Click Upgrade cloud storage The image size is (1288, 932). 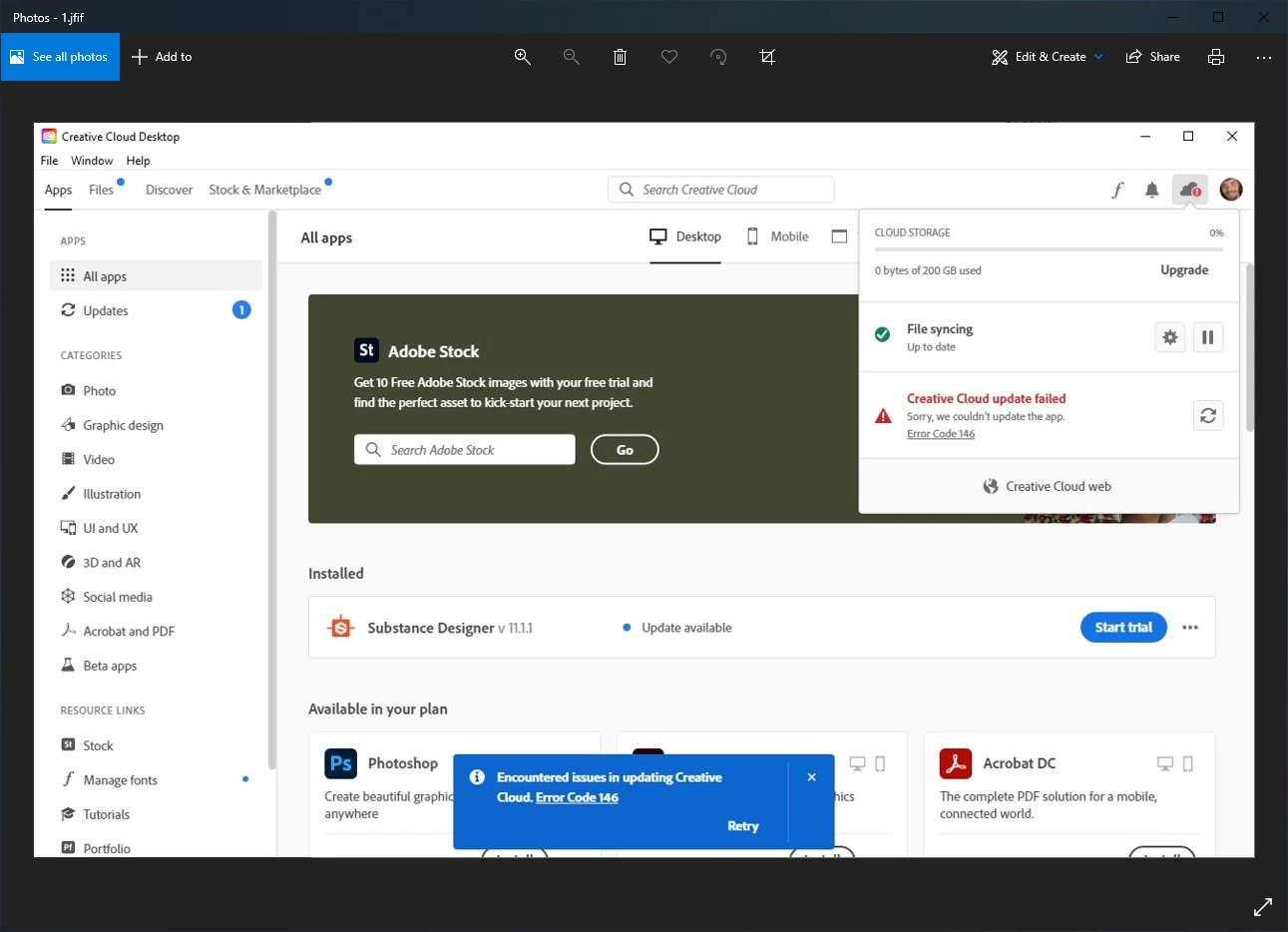point(1184,270)
